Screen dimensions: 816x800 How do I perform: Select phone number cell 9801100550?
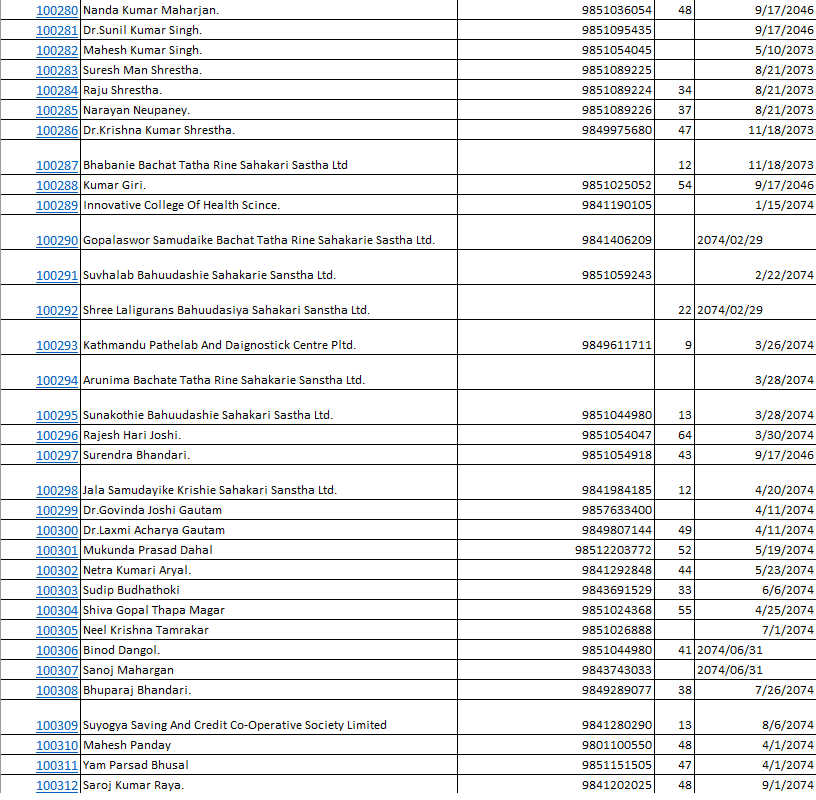[616, 745]
